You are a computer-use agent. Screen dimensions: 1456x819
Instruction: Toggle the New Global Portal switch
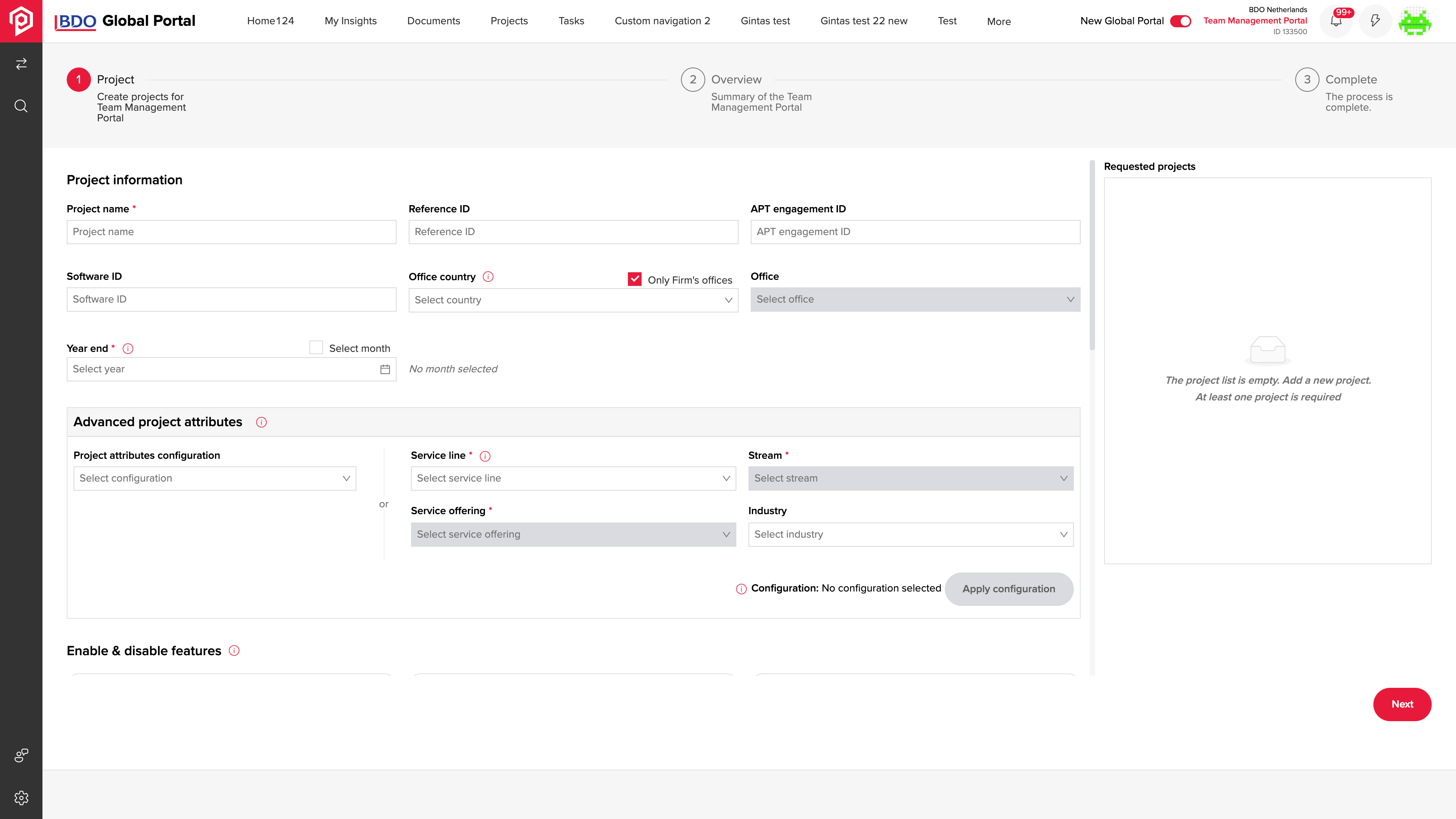coord(1181,21)
